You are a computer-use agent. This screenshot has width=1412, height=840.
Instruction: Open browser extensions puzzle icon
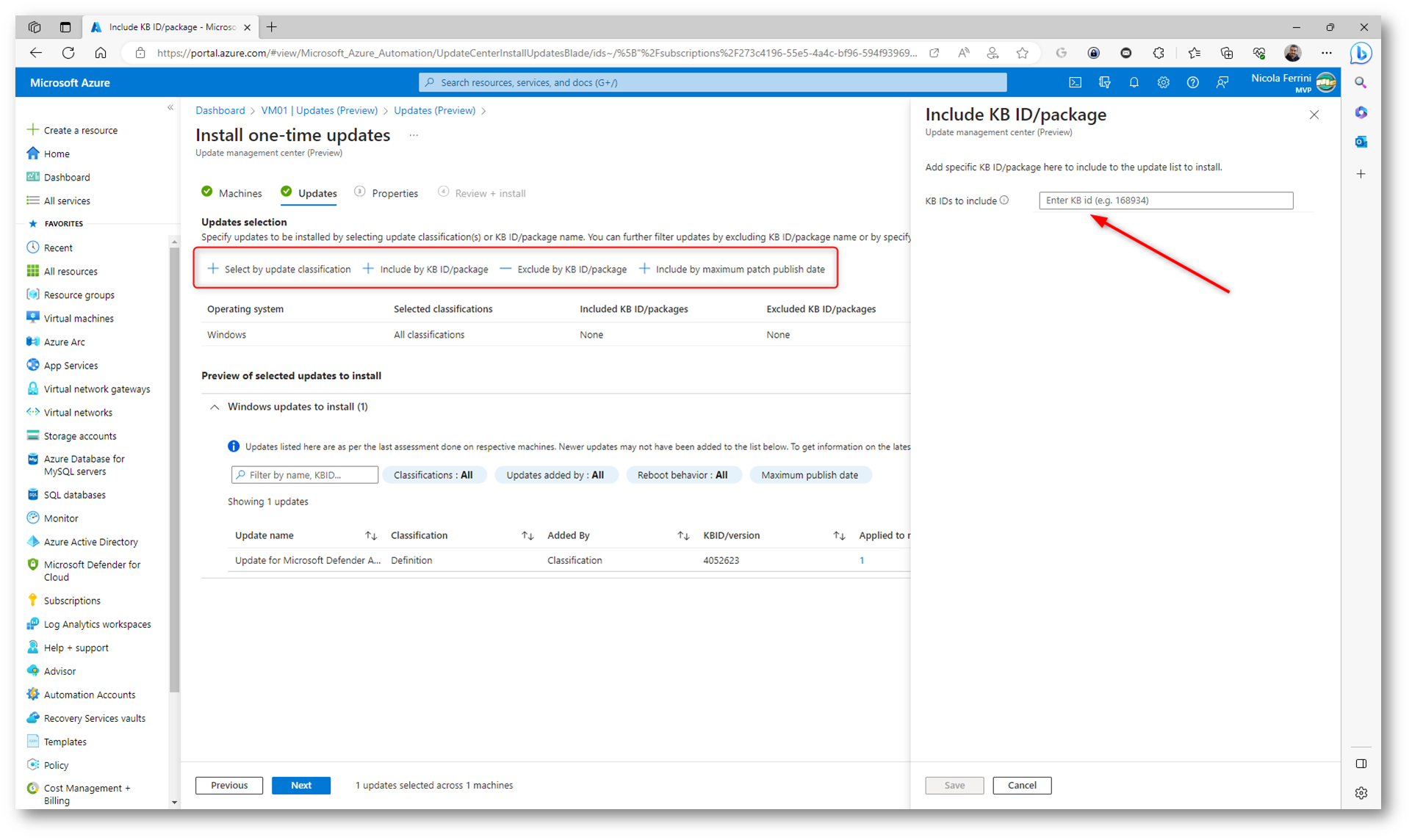point(1159,53)
